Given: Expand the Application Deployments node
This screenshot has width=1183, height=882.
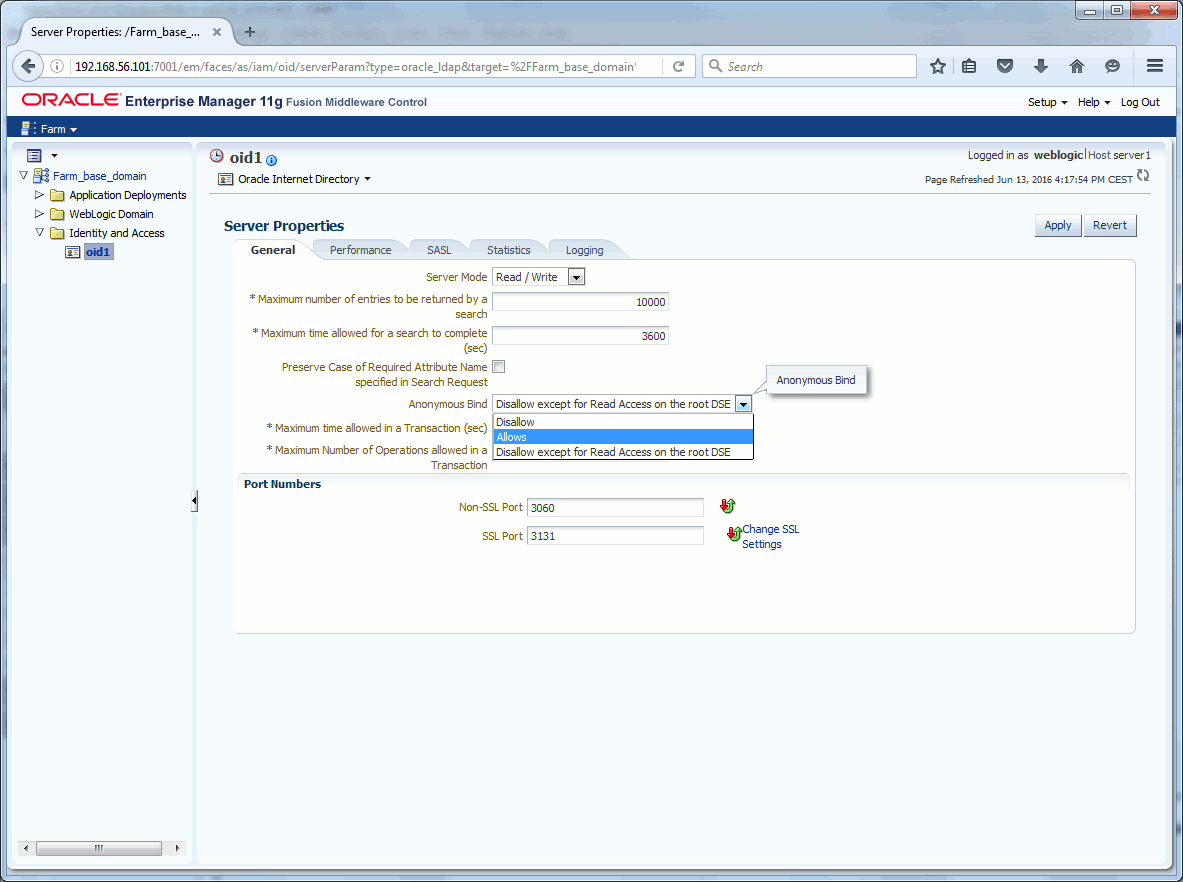Looking at the screenshot, I should click(x=39, y=195).
